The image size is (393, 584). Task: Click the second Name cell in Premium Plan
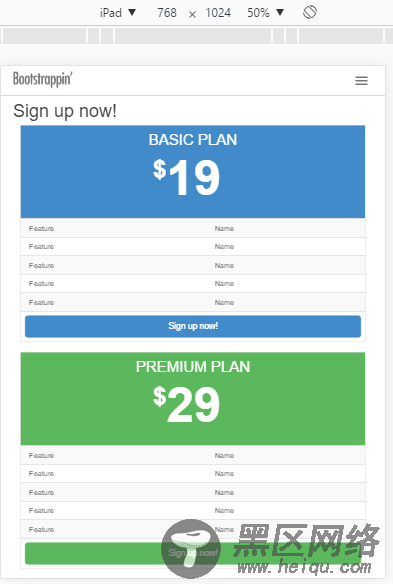[224, 473]
